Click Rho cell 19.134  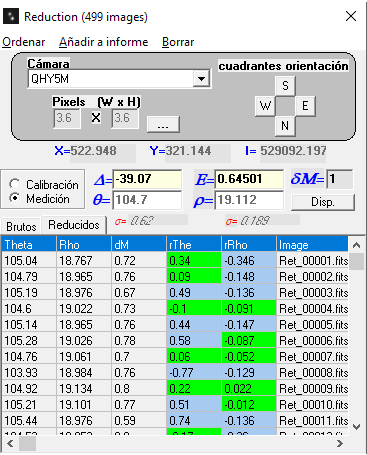tap(84, 389)
